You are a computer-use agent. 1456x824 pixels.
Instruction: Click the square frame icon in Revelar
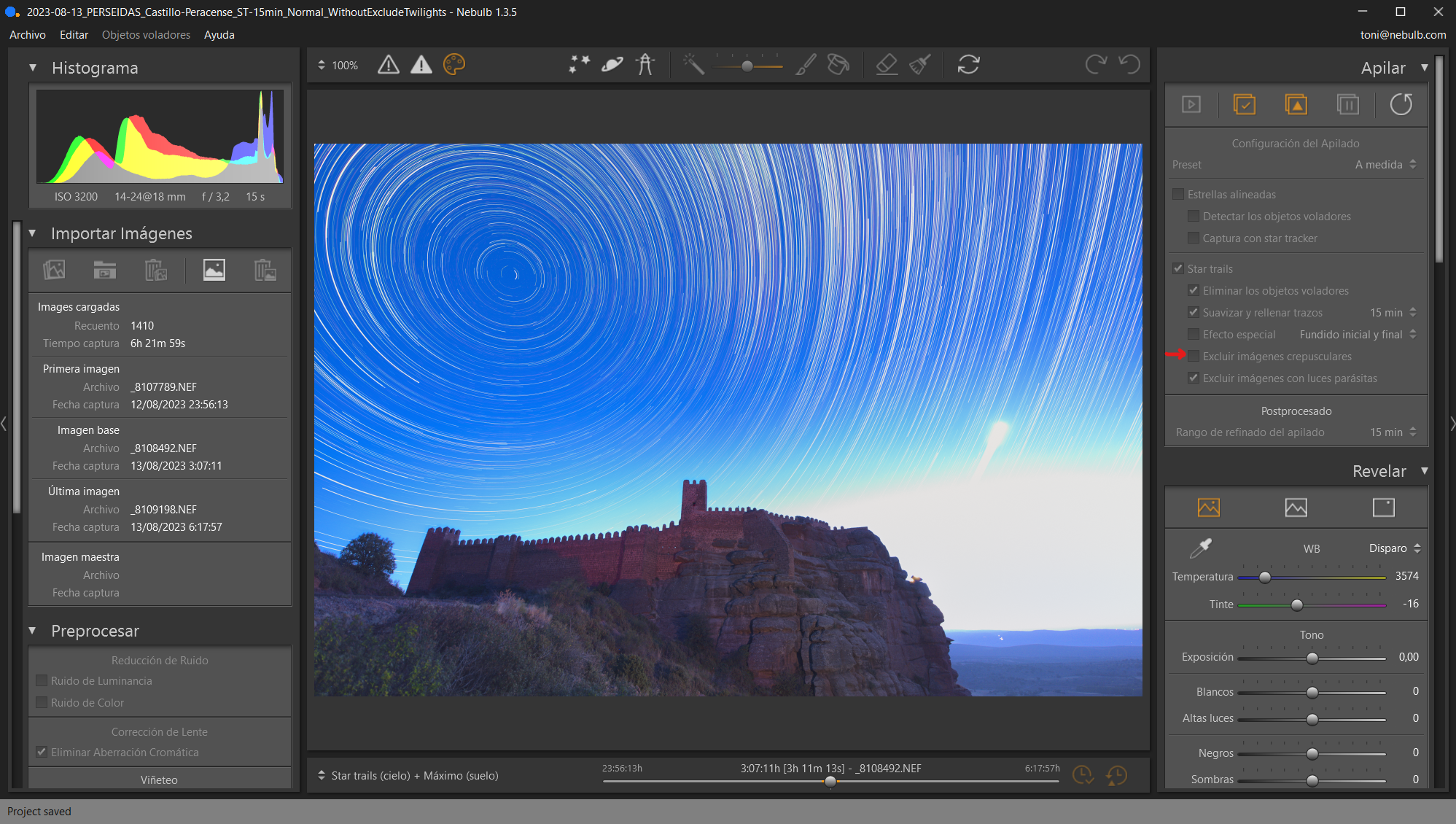click(1384, 508)
